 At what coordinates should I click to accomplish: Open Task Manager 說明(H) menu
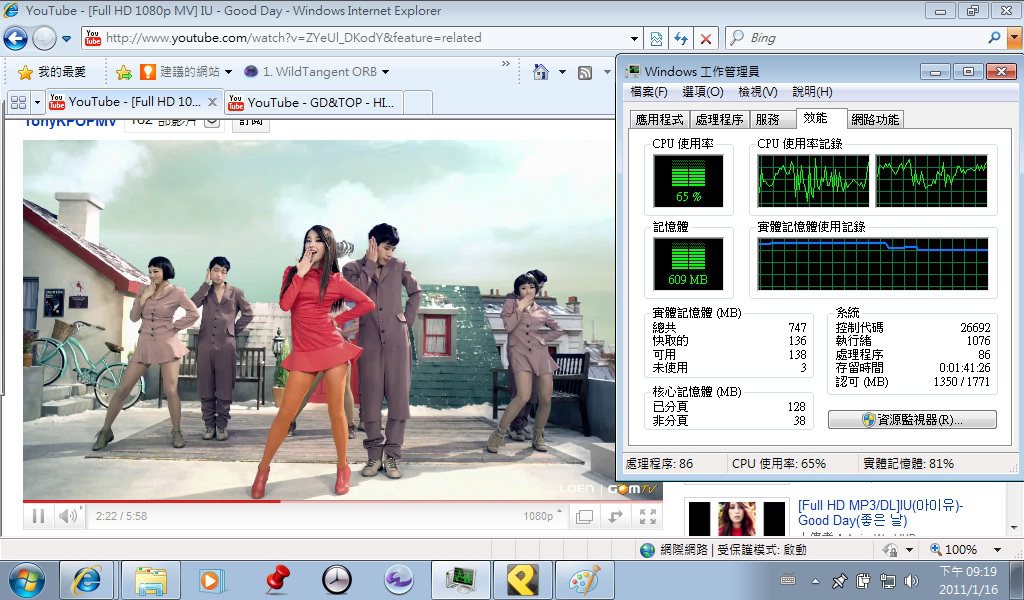click(812, 92)
